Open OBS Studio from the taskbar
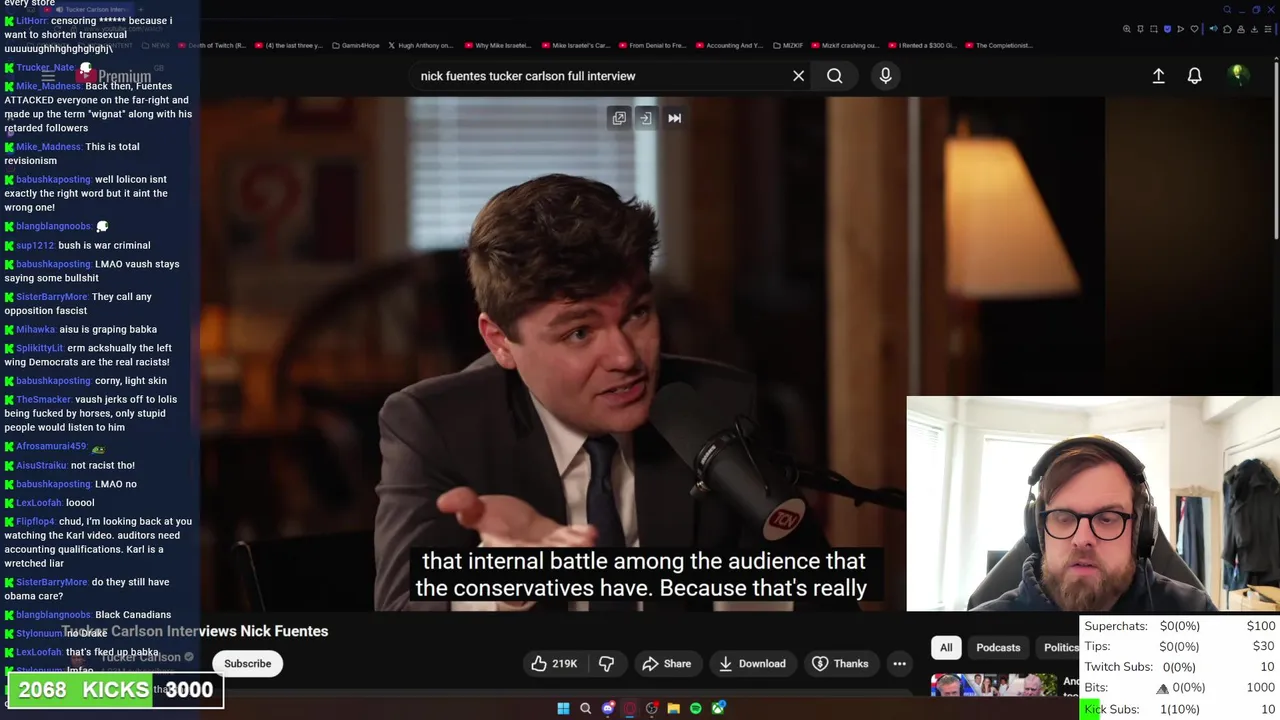 point(652,708)
